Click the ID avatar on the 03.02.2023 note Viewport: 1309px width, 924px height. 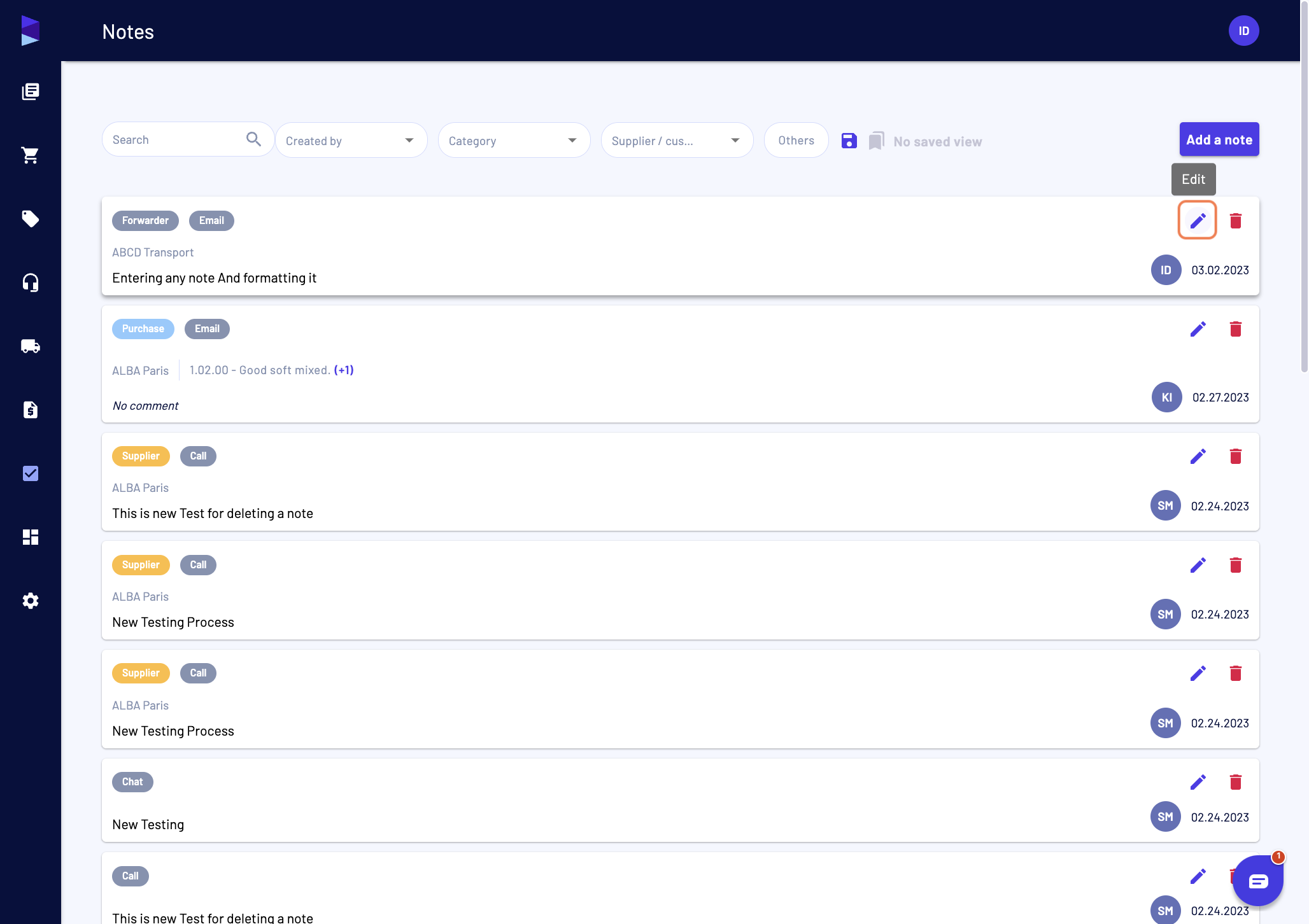[x=1166, y=270]
